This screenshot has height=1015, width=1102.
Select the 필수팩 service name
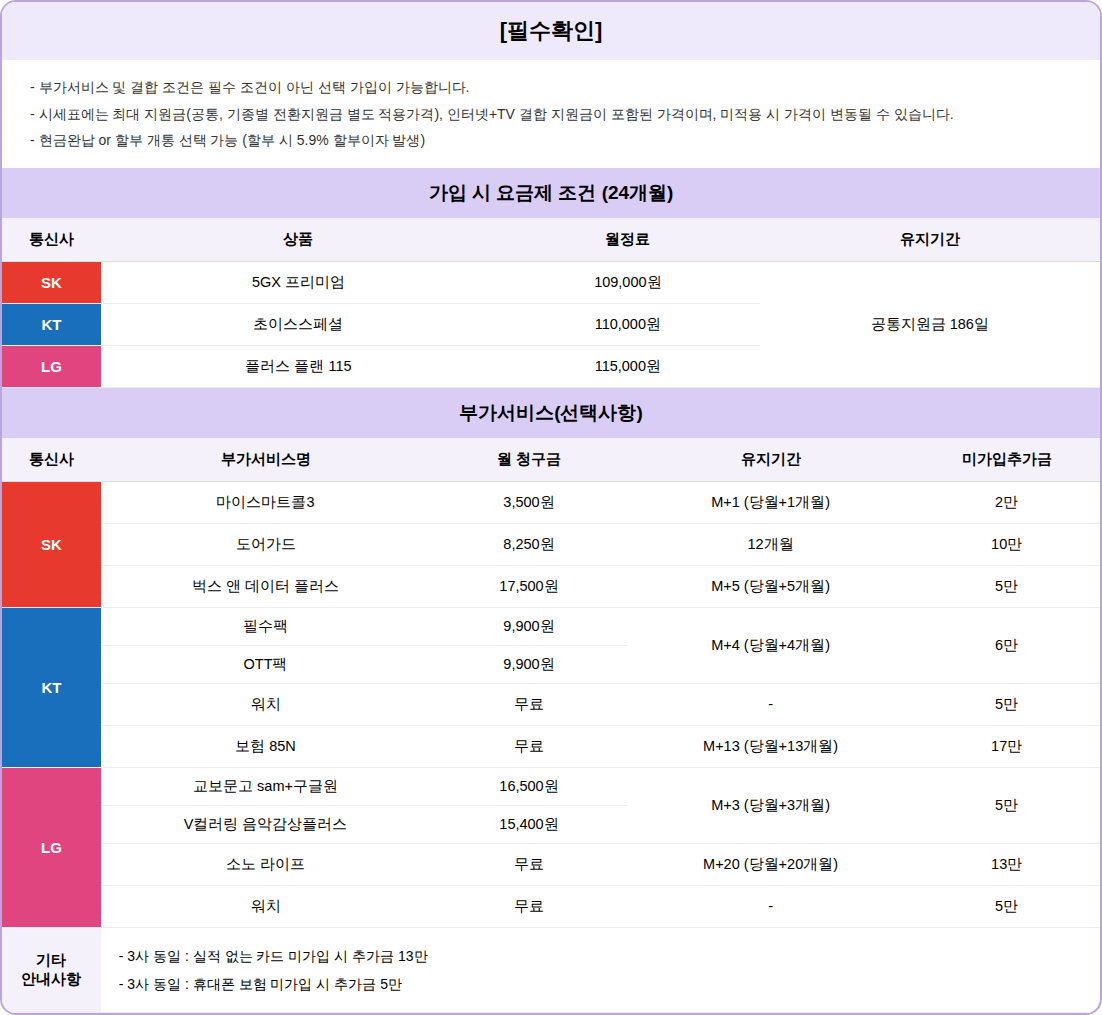[266, 626]
